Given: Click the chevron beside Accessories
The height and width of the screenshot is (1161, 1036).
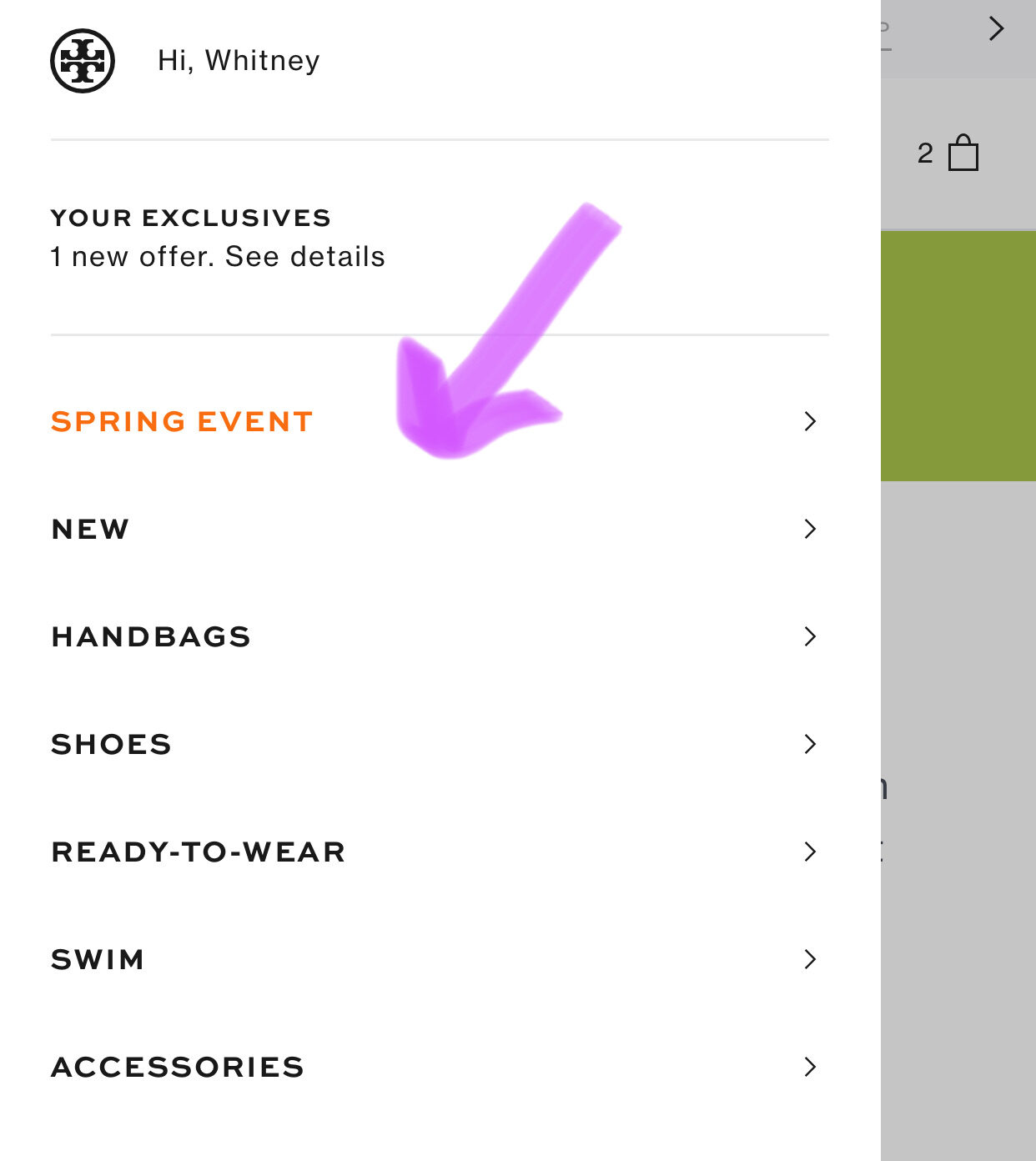Looking at the screenshot, I should (810, 1067).
